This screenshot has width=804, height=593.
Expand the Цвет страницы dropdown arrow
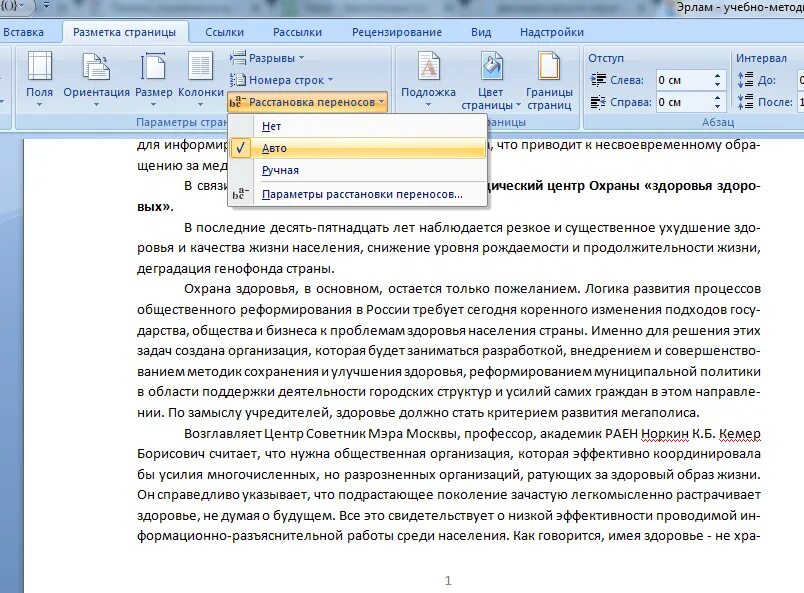[518, 105]
